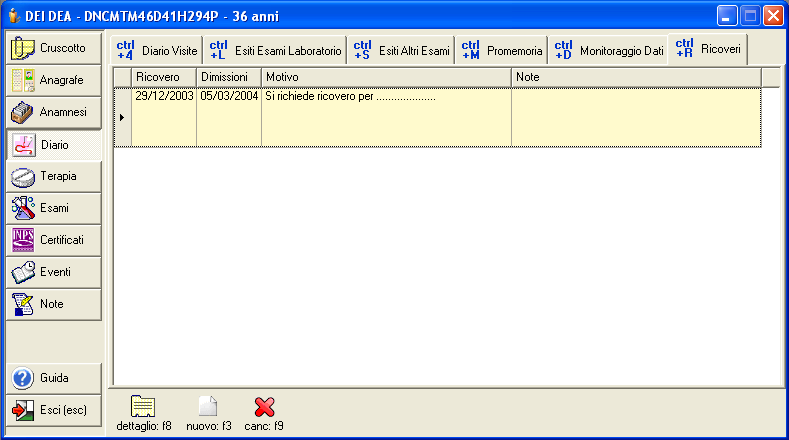Open the Cruscotto dashboard section
This screenshot has height=440, width=789.
(x=53, y=48)
